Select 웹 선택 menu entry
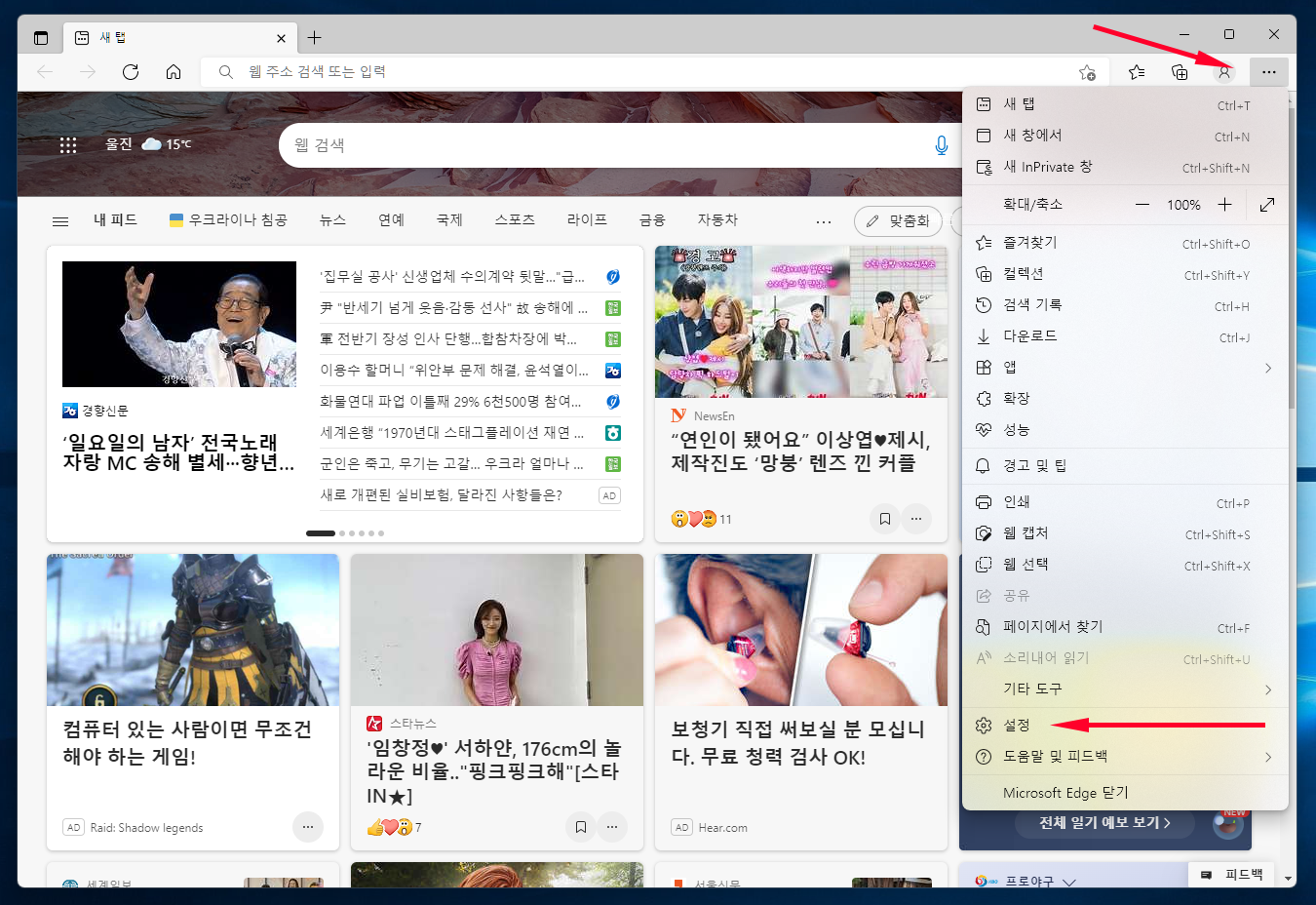Screen dimensions: 1316x905 [x=1125, y=565]
